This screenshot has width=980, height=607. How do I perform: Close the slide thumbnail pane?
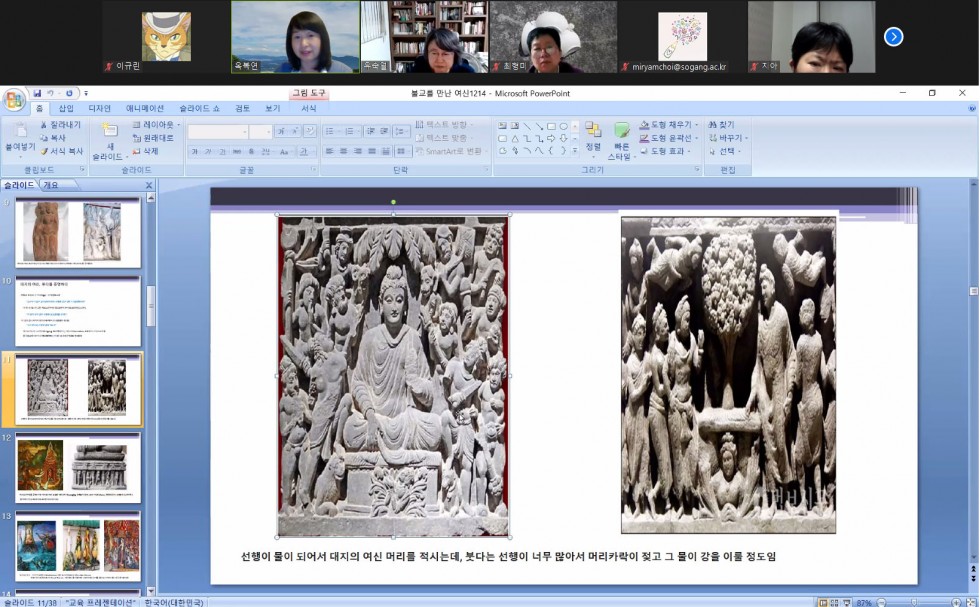point(149,185)
